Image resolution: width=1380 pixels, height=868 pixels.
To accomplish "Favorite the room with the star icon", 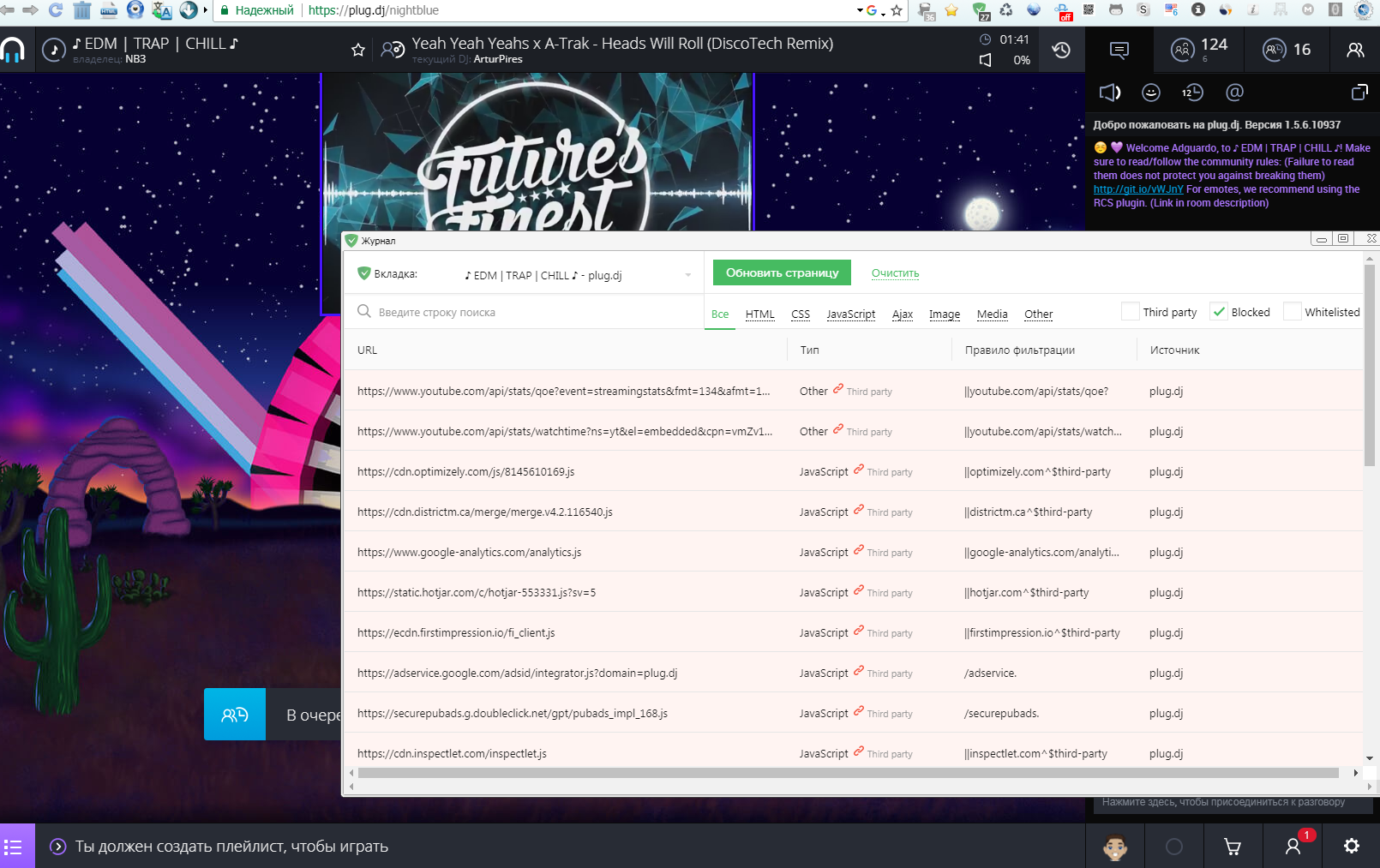I will [358, 50].
